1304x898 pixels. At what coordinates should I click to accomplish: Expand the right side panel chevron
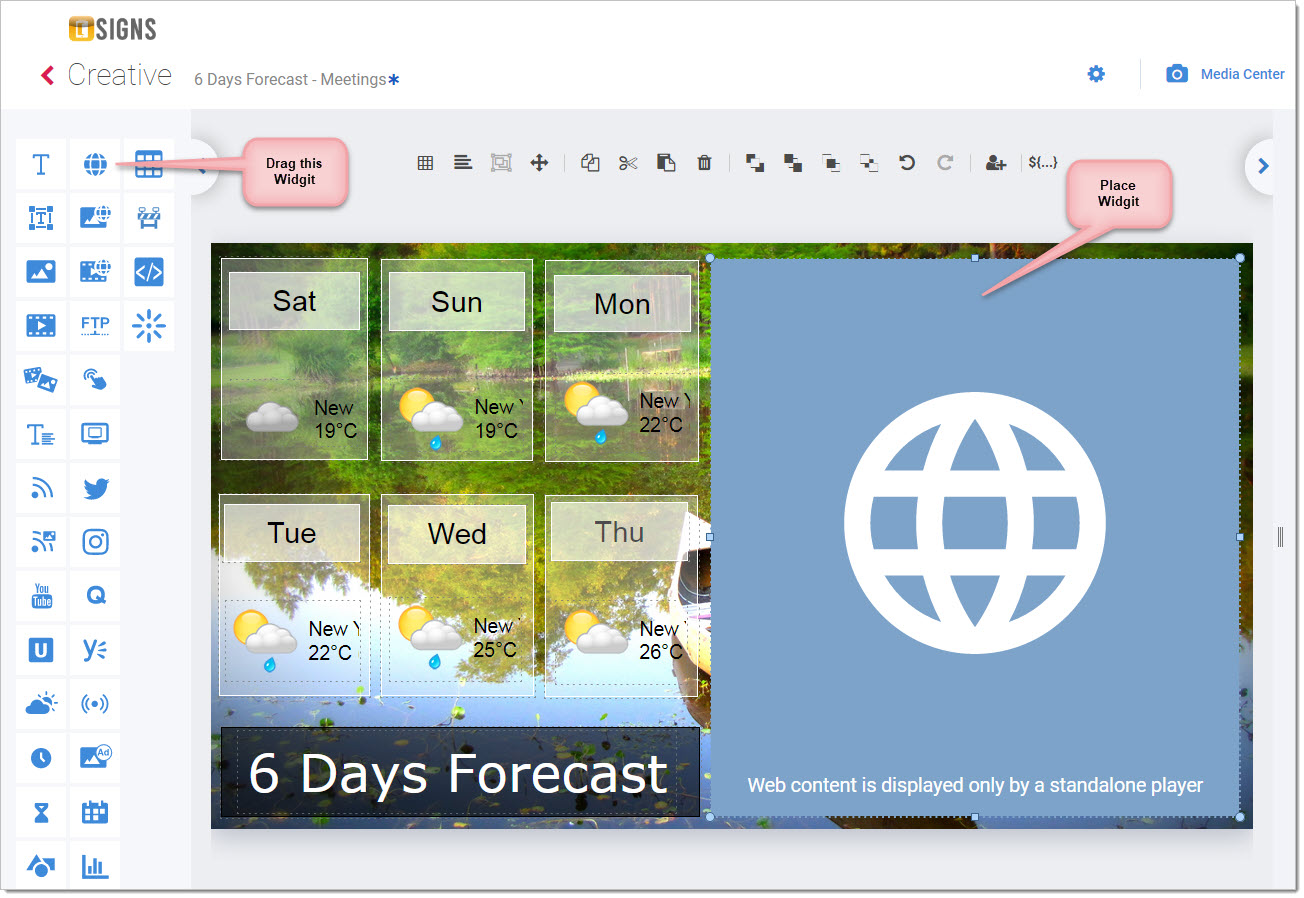(1263, 166)
